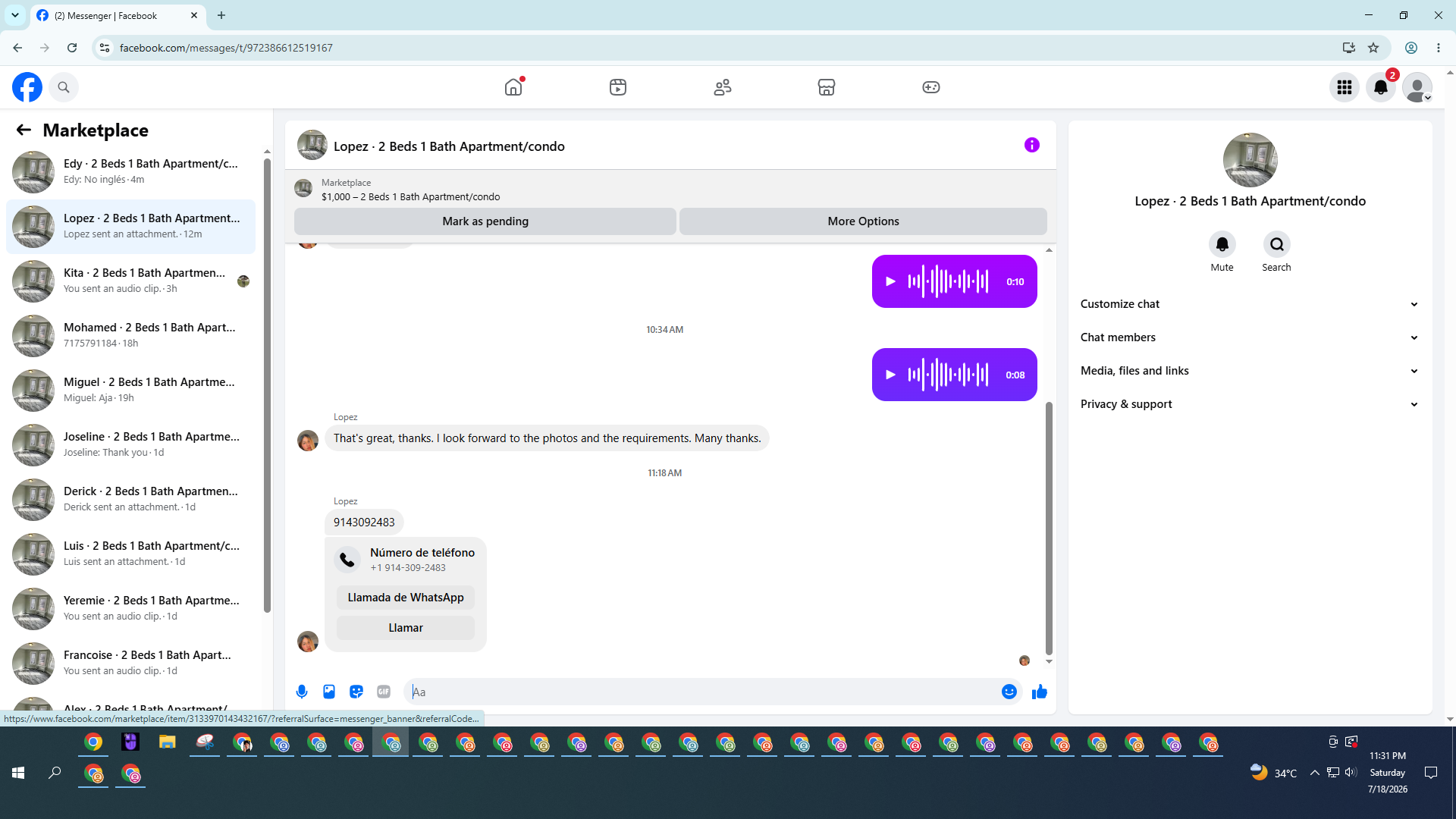Send a thumbs-up like
Screen dimensions: 1456x819
click(x=1040, y=692)
